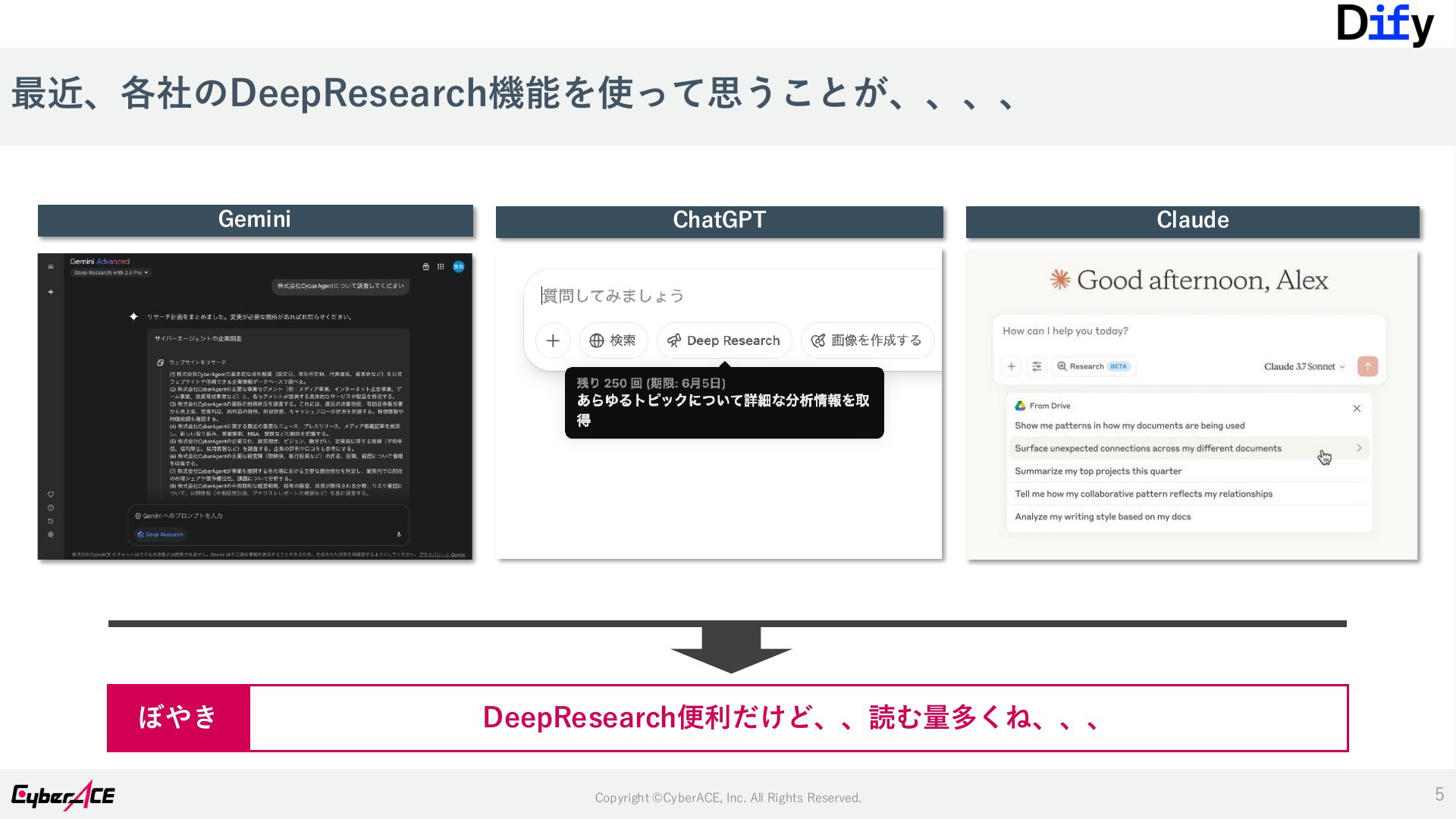
Task: Expand chevron on Surface unexpected connections row
Action: pos(1359,448)
